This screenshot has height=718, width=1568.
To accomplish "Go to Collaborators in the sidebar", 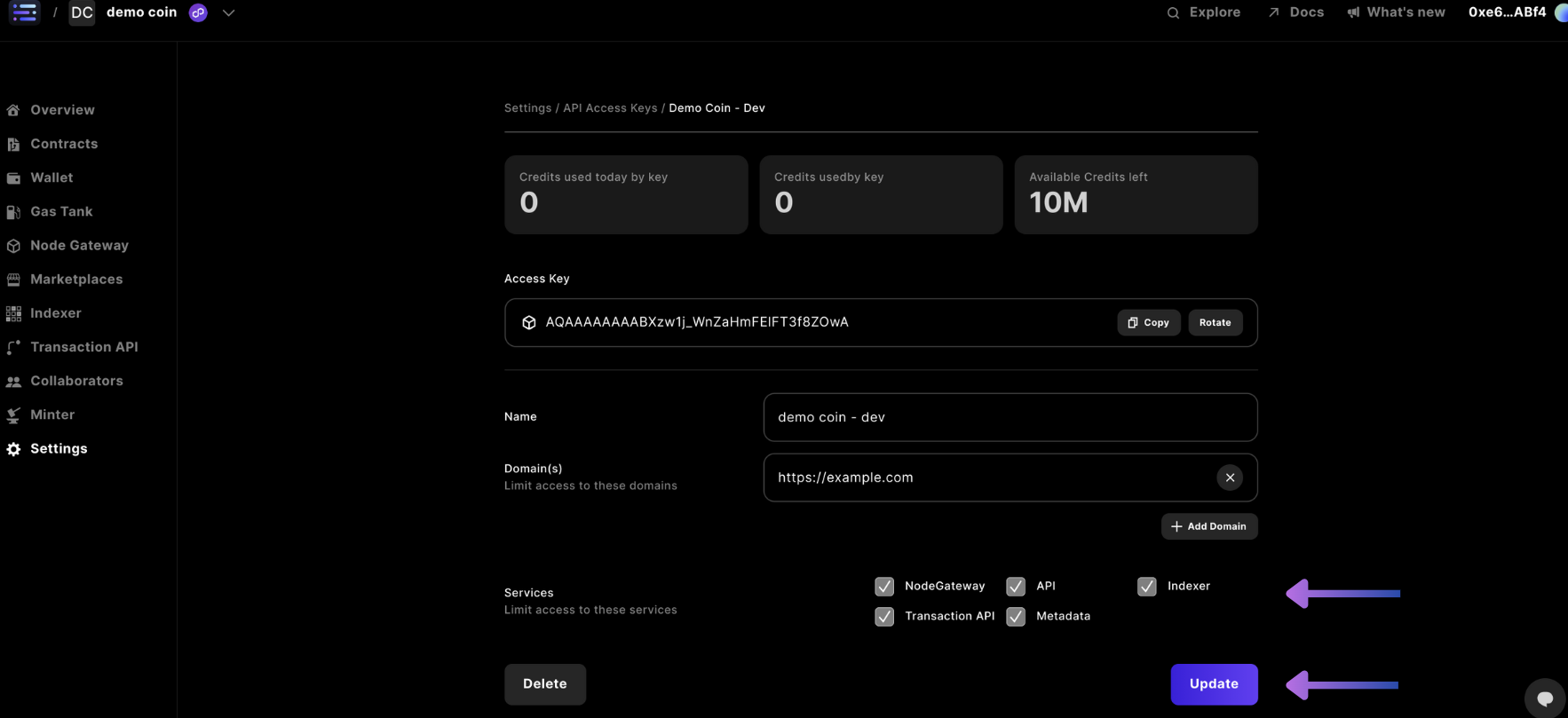I will click(x=76, y=381).
